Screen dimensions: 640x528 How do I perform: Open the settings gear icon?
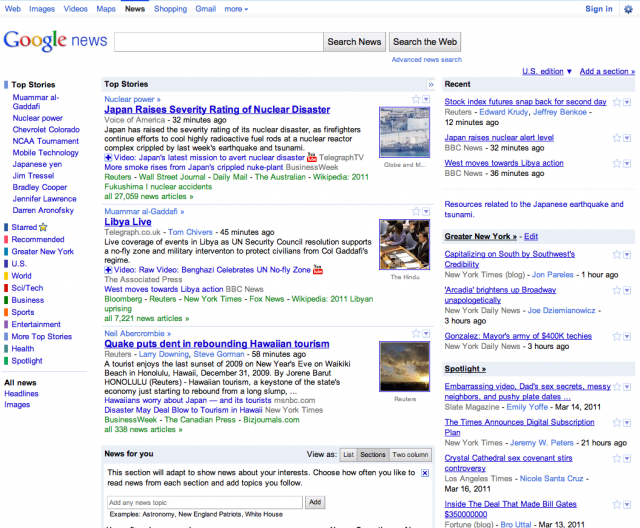point(628,9)
